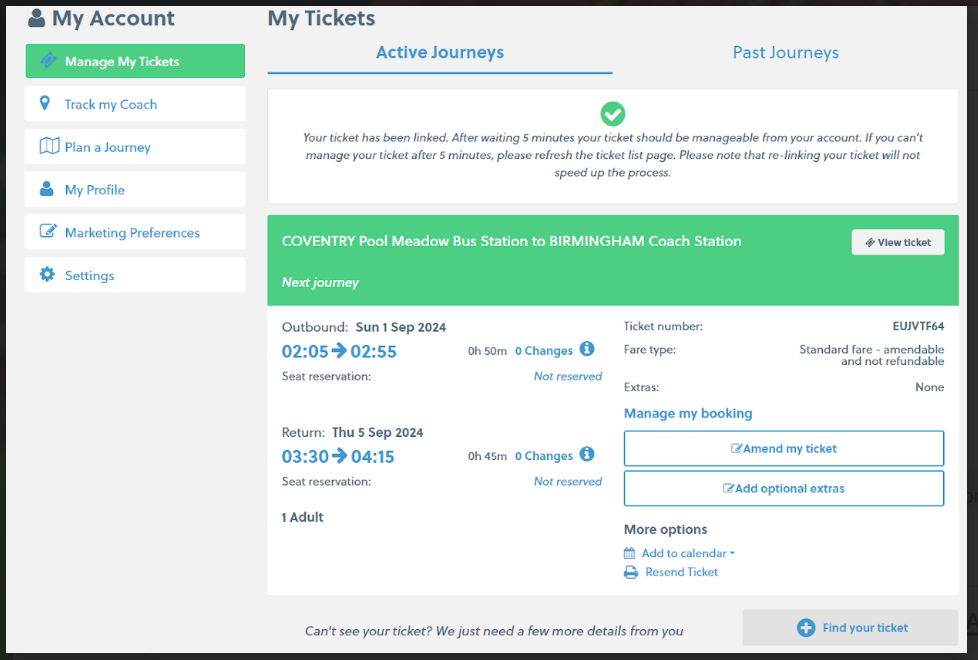Switch to the Past Journeys tab
The height and width of the screenshot is (660, 978).
[785, 52]
